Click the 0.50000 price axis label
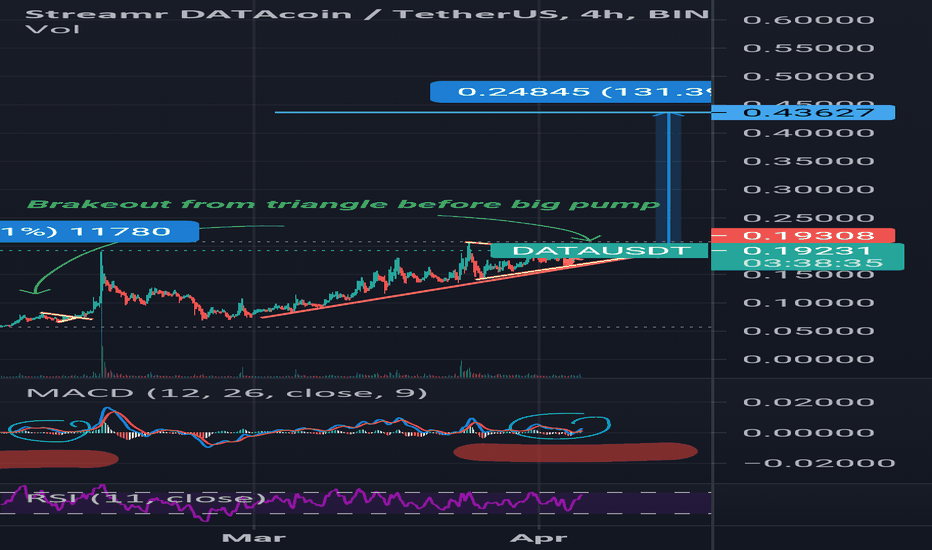Viewport: 932px width, 550px height. [808, 77]
